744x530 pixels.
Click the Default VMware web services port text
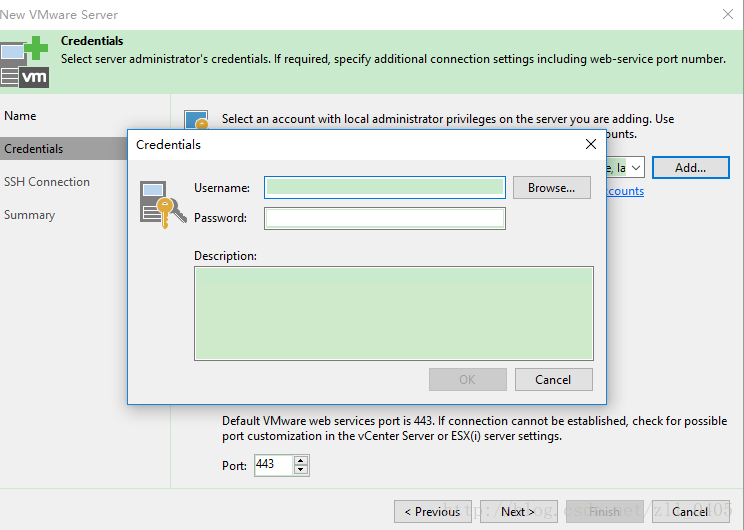point(474,428)
